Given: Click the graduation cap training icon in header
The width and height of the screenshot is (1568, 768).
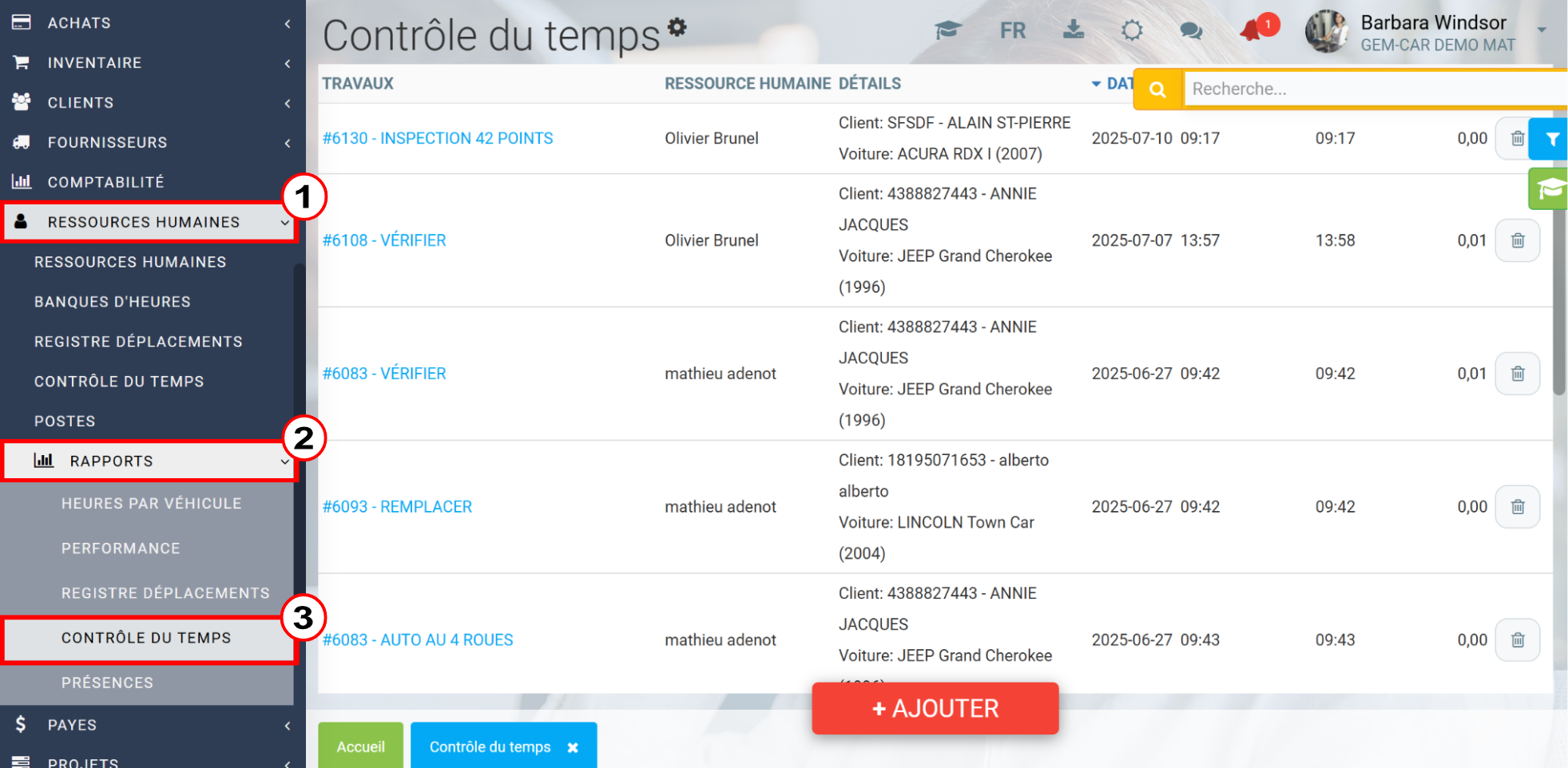Looking at the screenshot, I should pyautogui.click(x=947, y=31).
